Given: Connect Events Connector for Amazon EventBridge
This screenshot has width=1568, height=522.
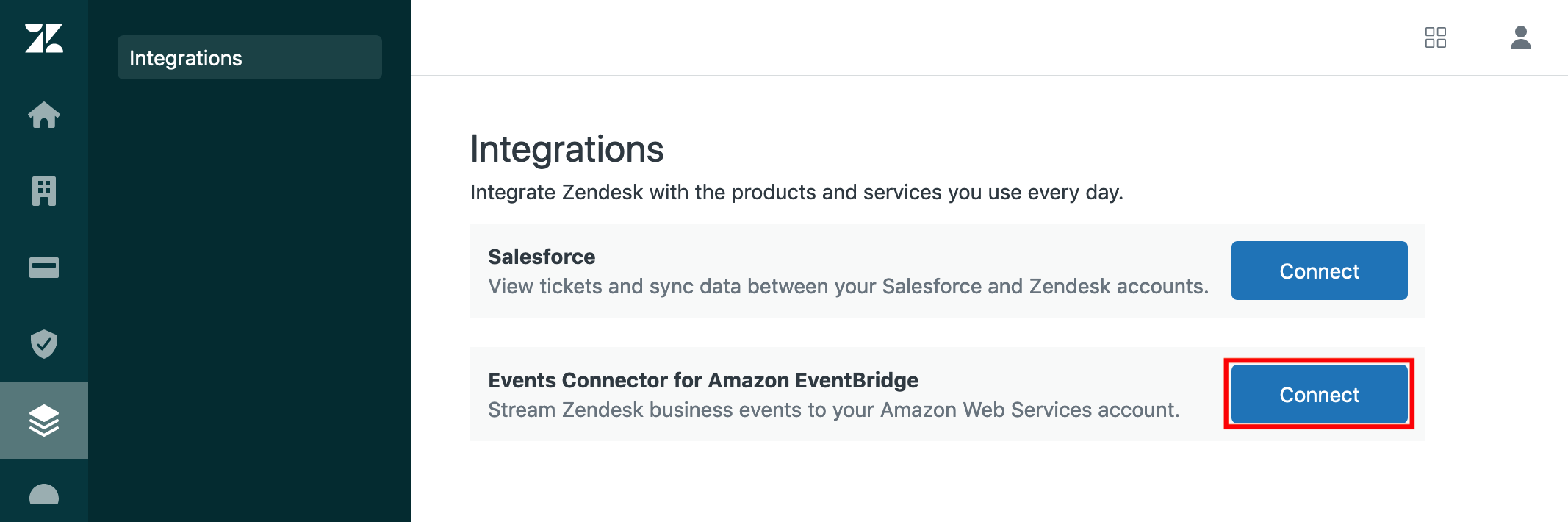Looking at the screenshot, I should pyautogui.click(x=1319, y=395).
